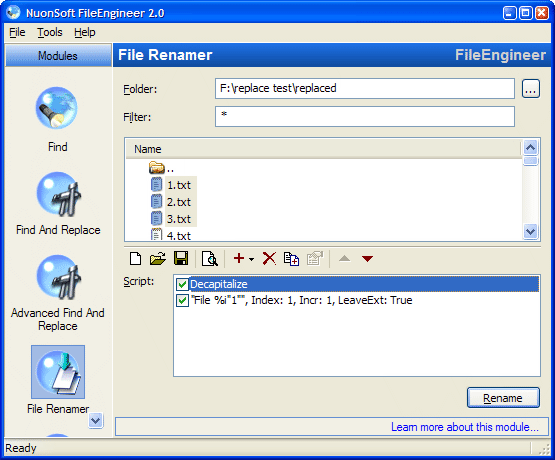This screenshot has width=555, height=460.
Task: Open a saved script with folder icon
Action: click(x=158, y=259)
